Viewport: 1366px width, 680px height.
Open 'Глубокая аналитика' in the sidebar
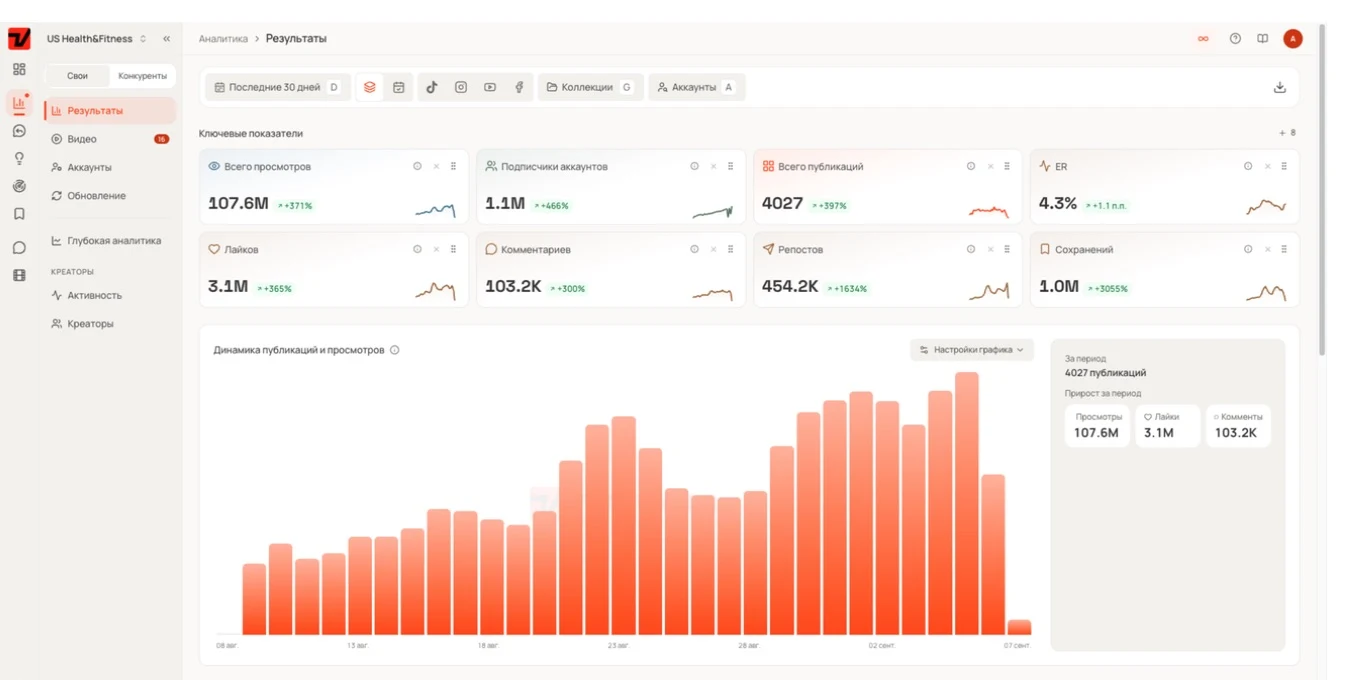click(110, 241)
